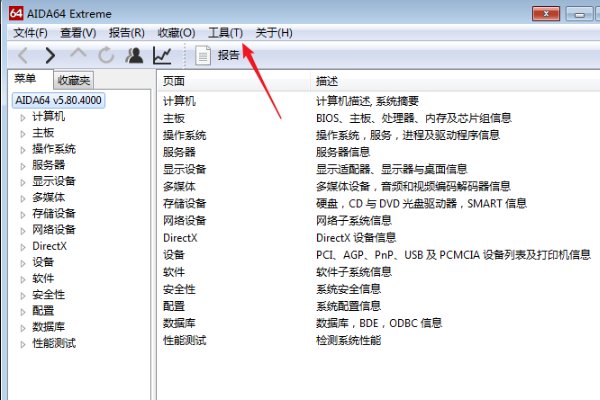Select the 计算机 row in page list
Screen dimensions: 600x400
pyautogui.click(x=379, y=101)
